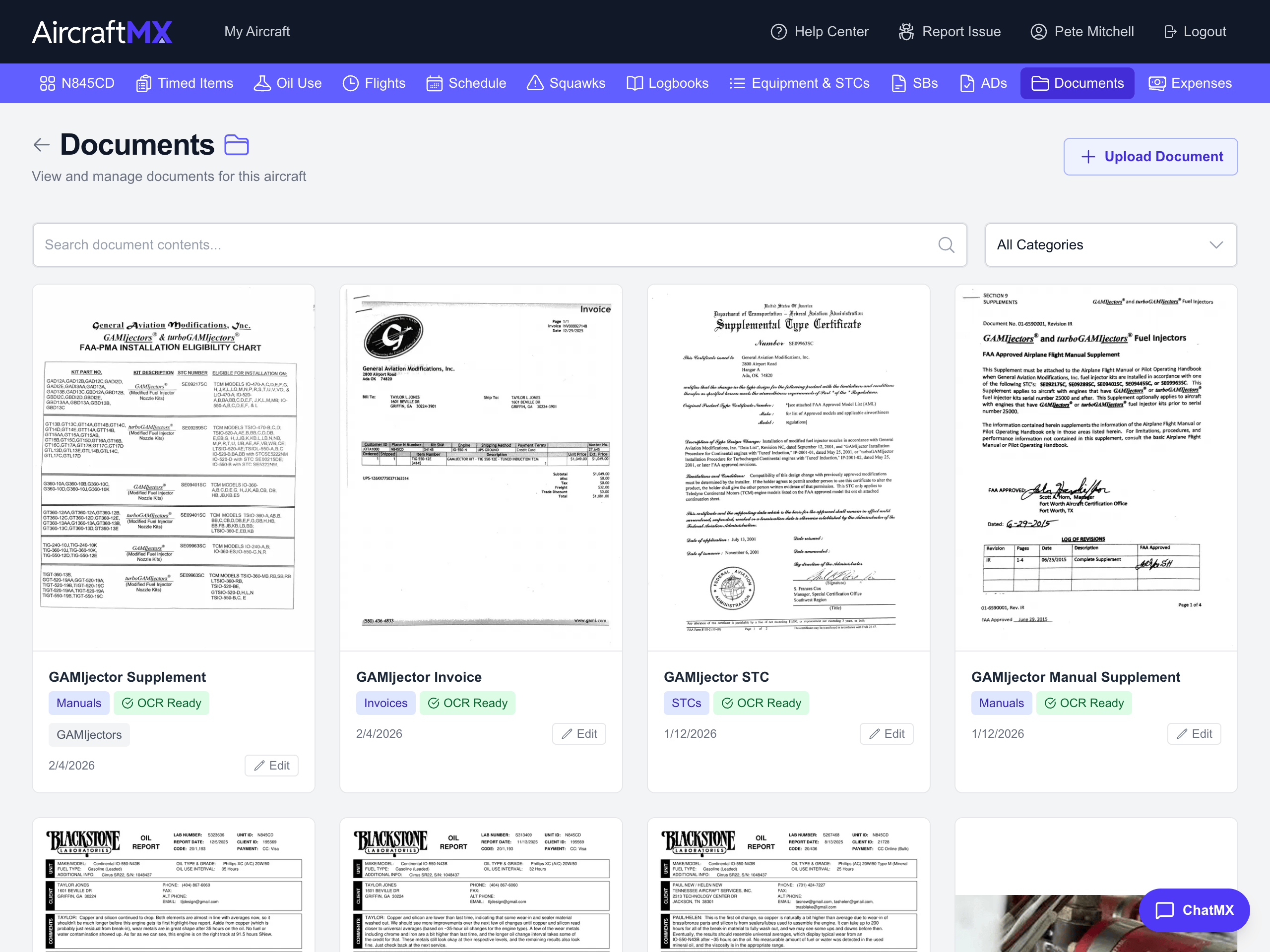This screenshot has width=1270, height=952.
Task: Switch to the Timed Items tab
Action: click(185, 83)
